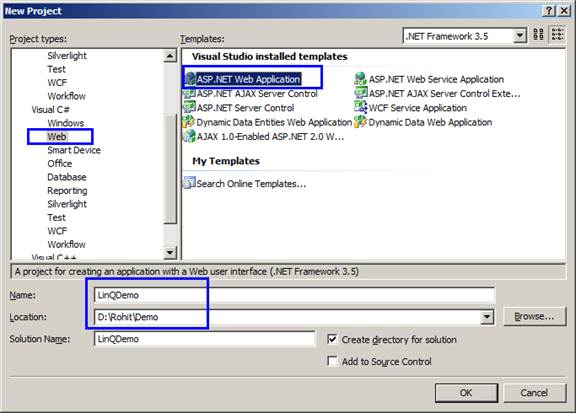Select ASP.NET Web Service Application template icon

360,79
